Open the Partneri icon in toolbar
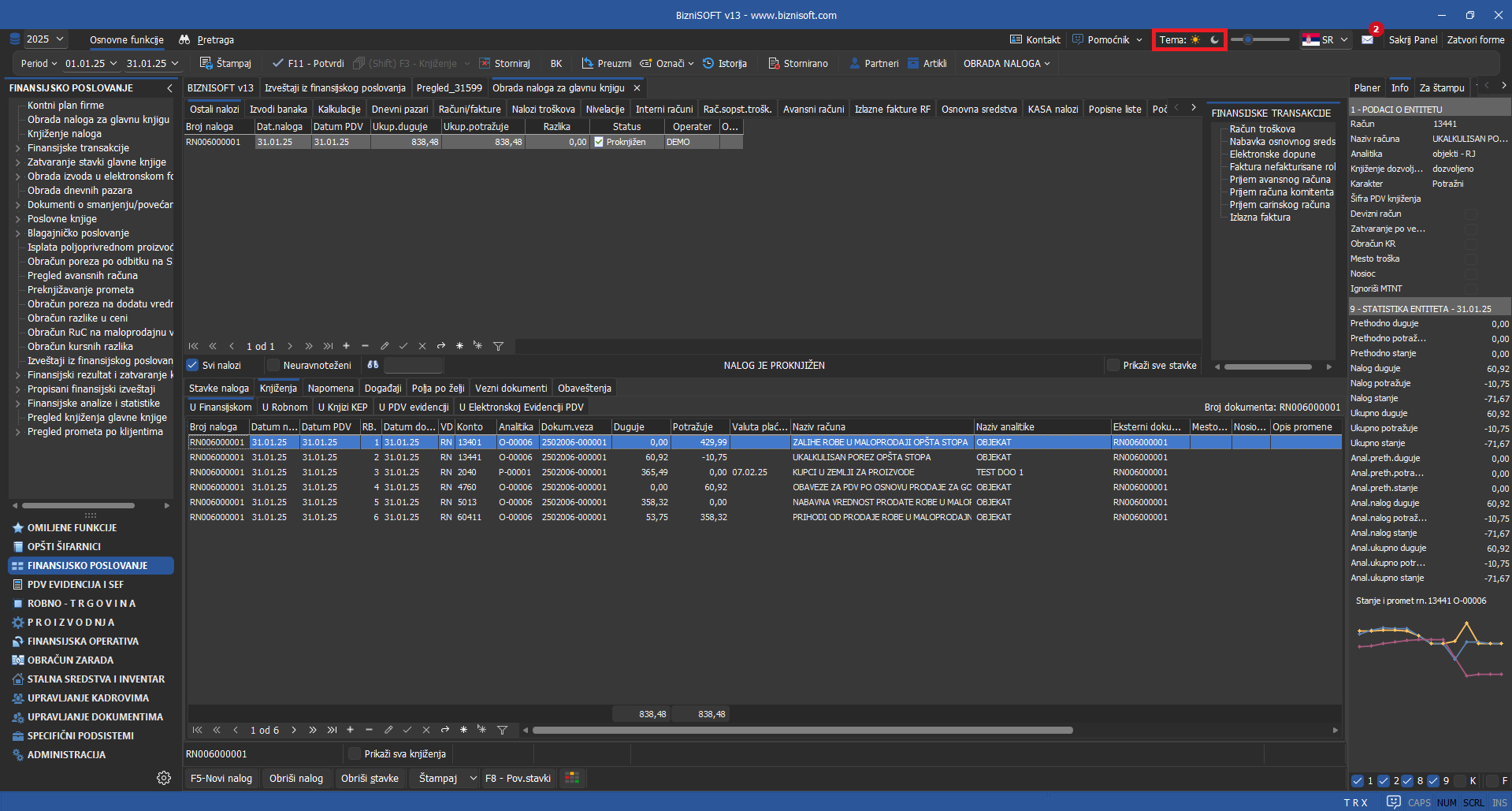Screen dimensions: 1512x811 coord(855,63)
